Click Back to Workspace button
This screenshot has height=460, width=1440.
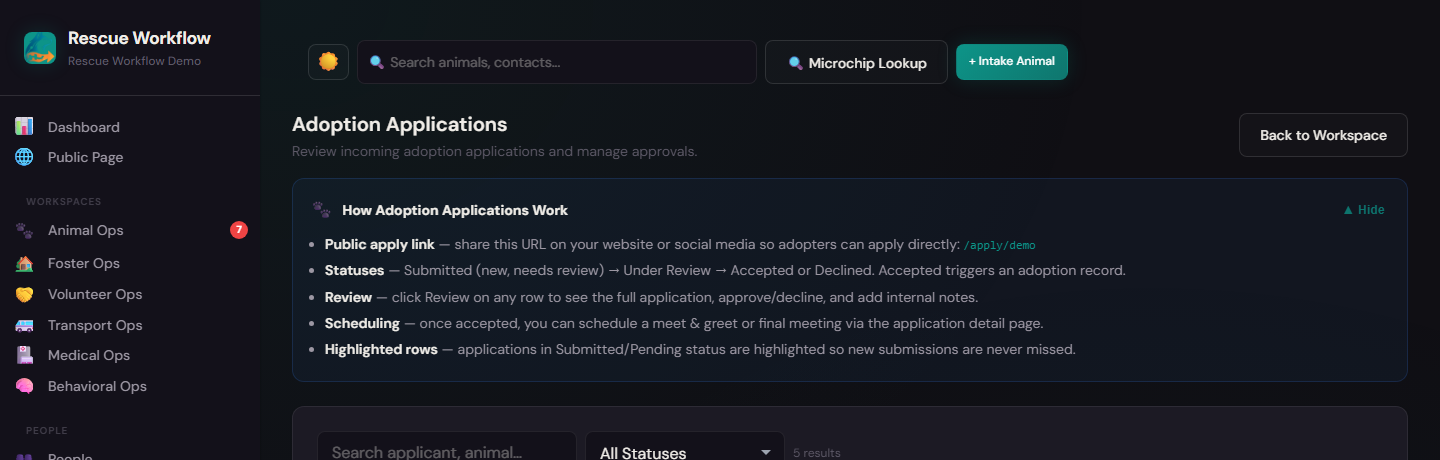(x=1323, y=135)
